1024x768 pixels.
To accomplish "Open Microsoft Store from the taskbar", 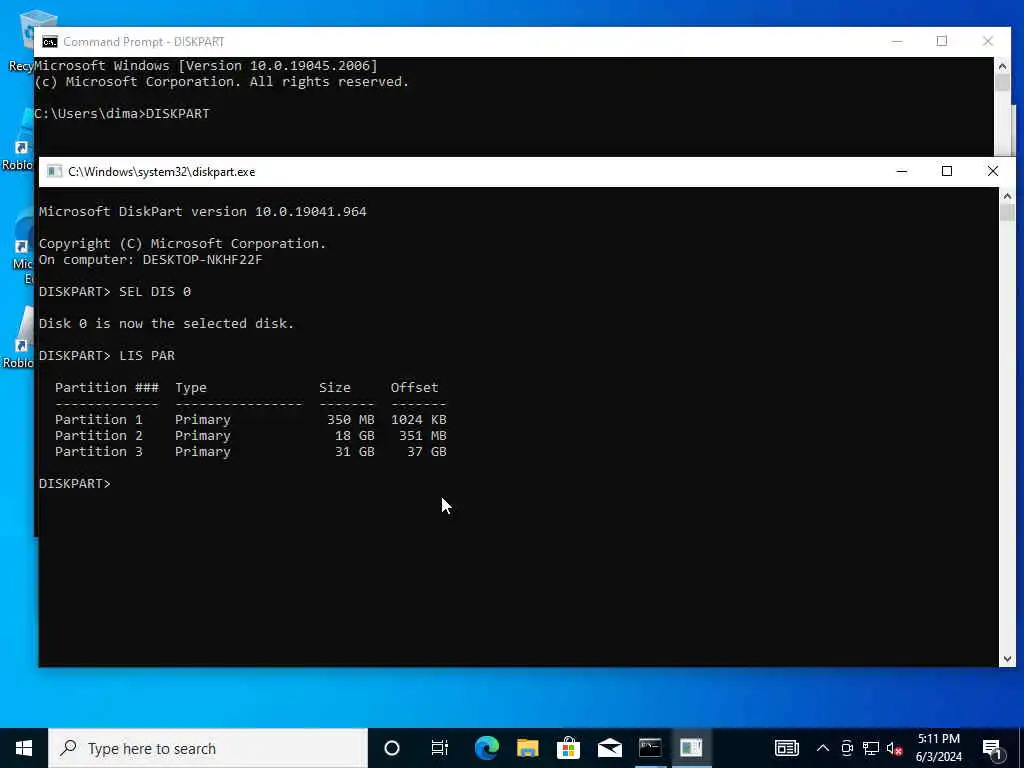I will (x=569, y=748).
